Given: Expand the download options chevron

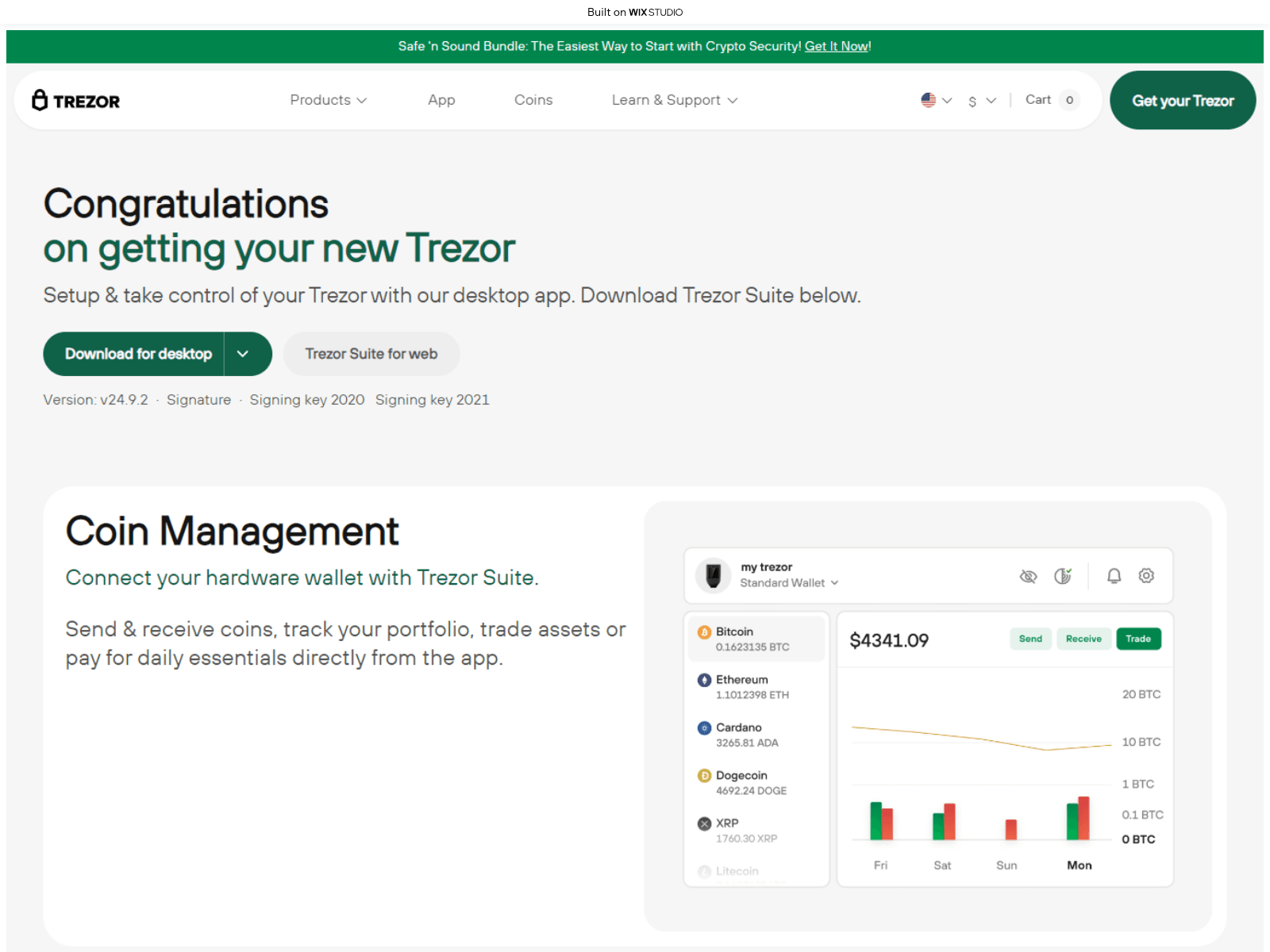Looking at the screenshot, I should [x=243, y=354].
